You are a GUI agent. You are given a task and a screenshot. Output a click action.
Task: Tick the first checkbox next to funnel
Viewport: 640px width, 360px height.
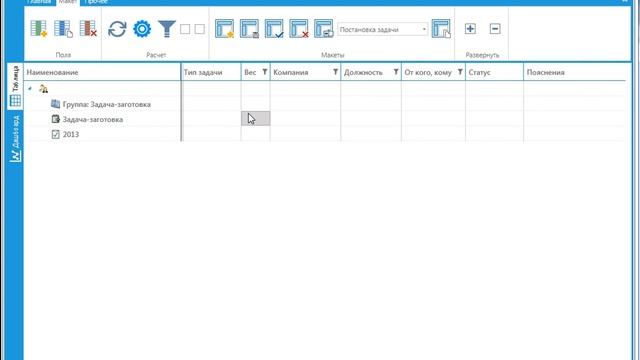185,29
